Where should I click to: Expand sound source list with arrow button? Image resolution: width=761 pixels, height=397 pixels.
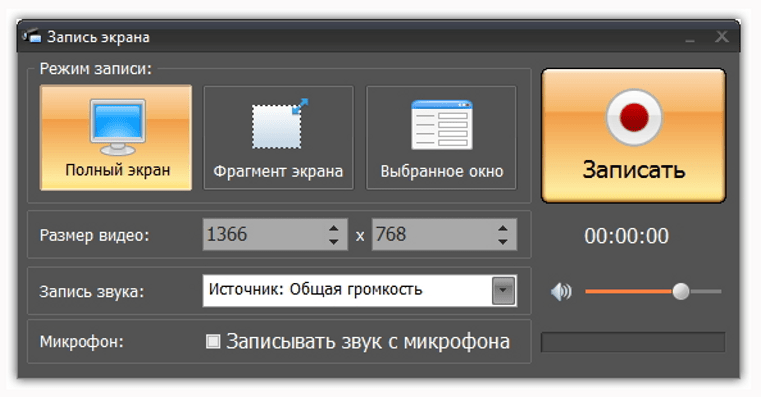503,291
